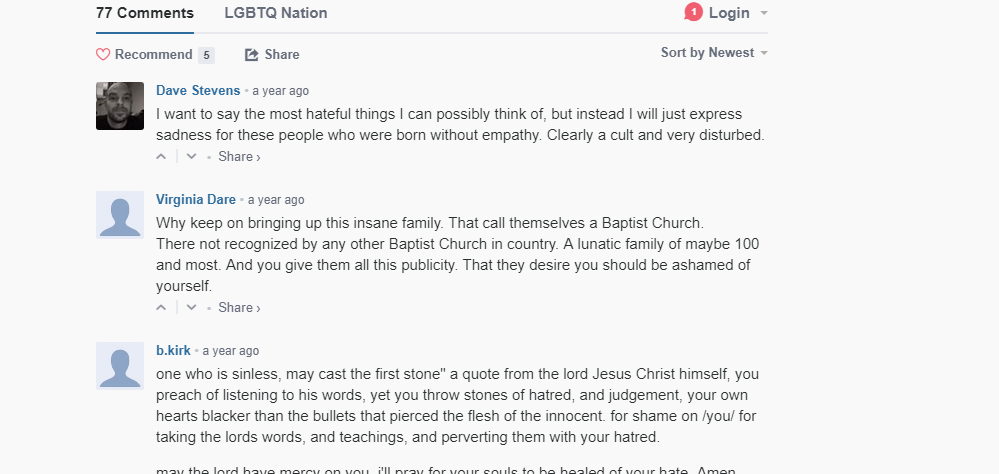The image size is (999, 474).
Task: Switch to the LGBTQ Nation tab
Action: [x=276, y=13]
